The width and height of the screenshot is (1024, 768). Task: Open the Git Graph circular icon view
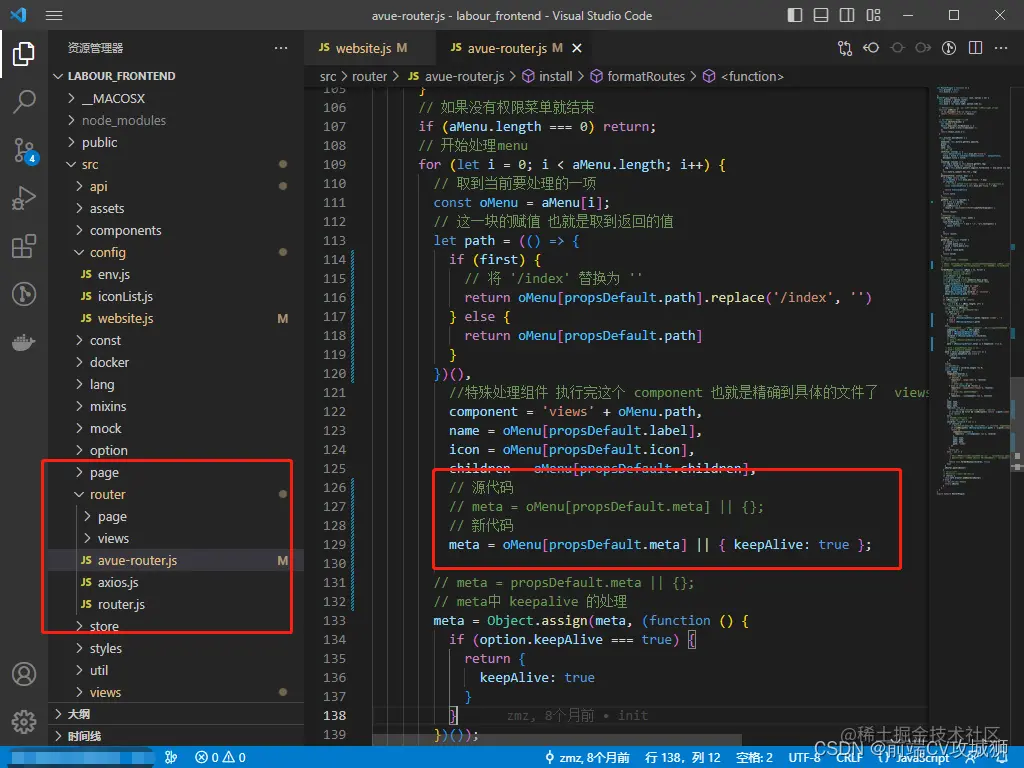[24, 295]
